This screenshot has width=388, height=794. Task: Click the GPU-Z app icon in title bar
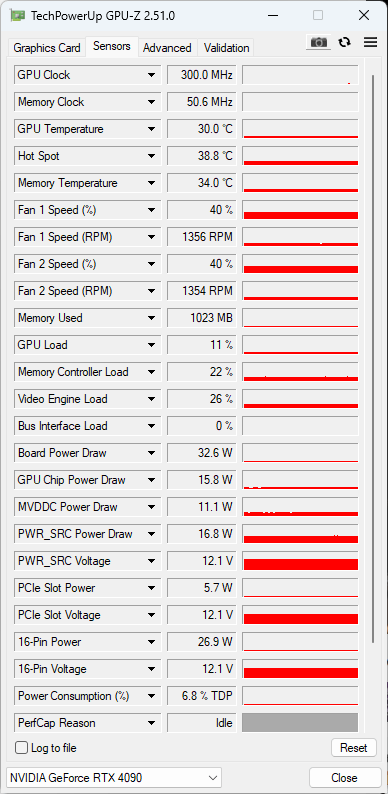click(x=18, y=15)
